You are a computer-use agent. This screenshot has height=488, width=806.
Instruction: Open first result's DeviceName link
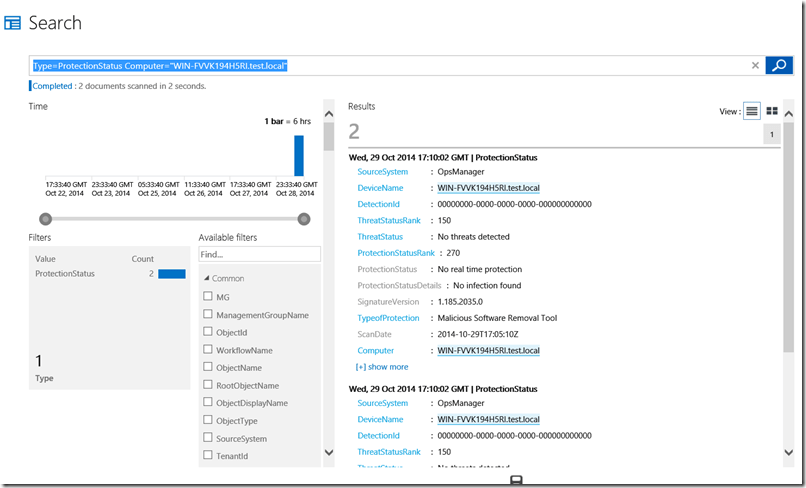[x=488, y=188]
